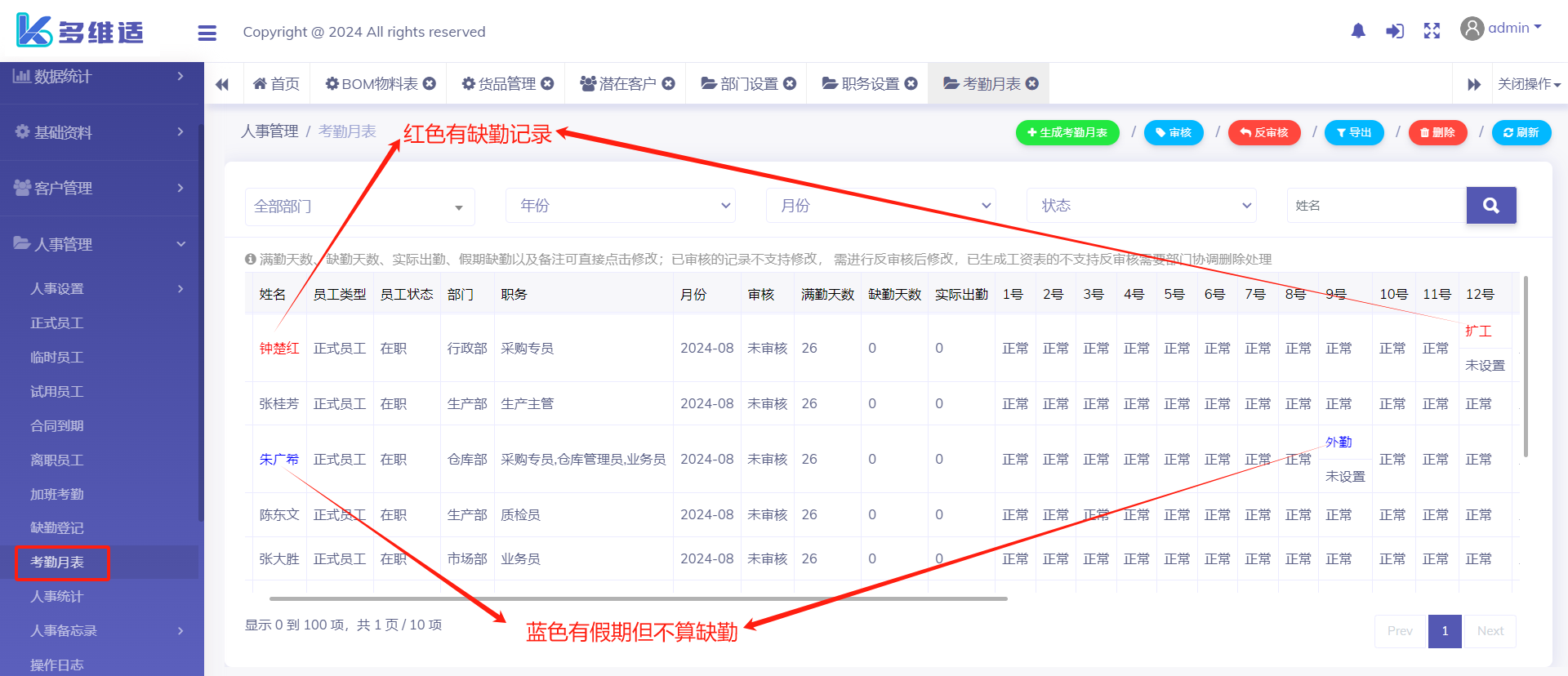Open the 全部部门 department dropdown

[x=359, y=207]
